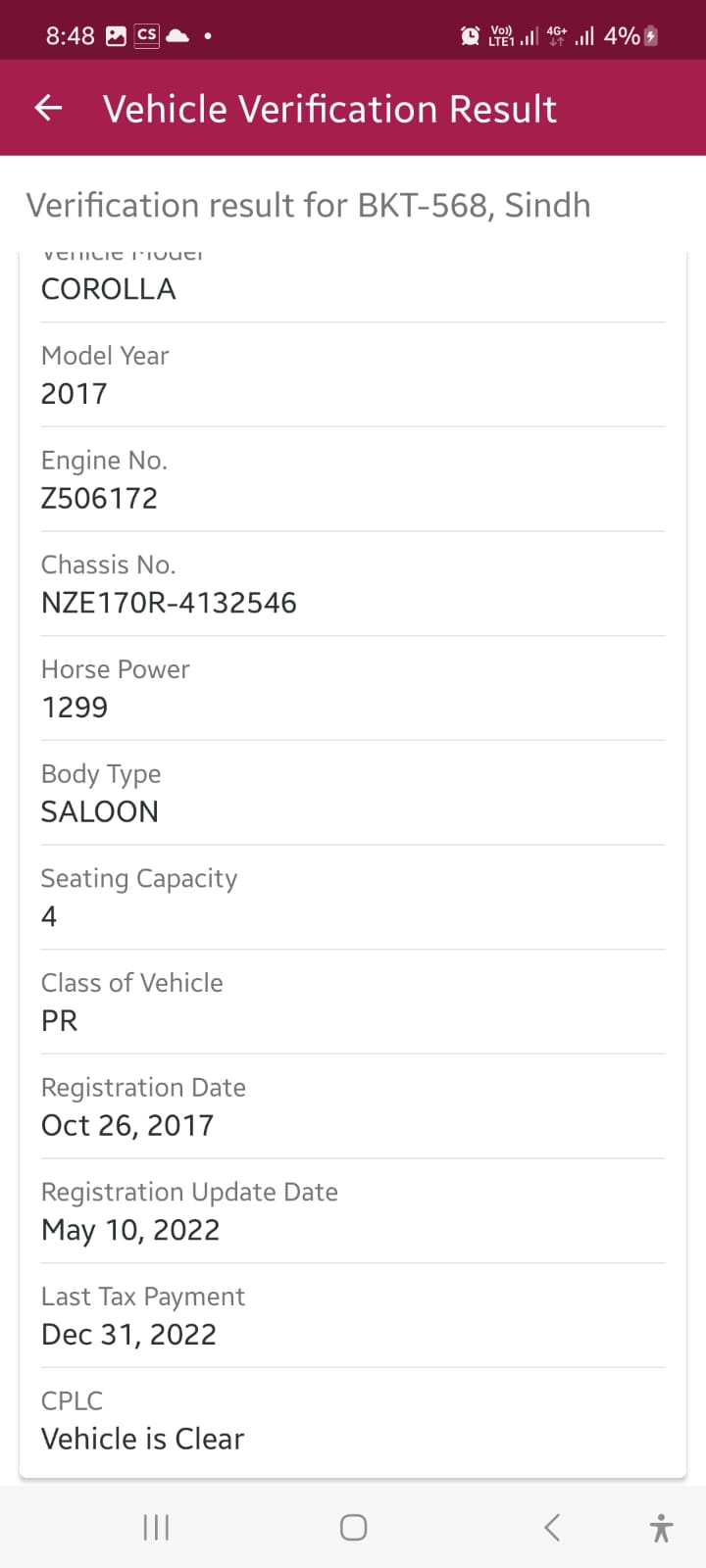This screenshot has width=706, height=1568.
Task: Tap the gallery image notification icon
Action: click(116, 36)
